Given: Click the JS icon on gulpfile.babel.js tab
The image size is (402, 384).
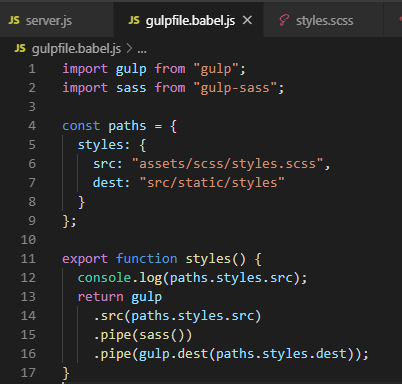Looking at the screenshot, I should coord(134,20).
